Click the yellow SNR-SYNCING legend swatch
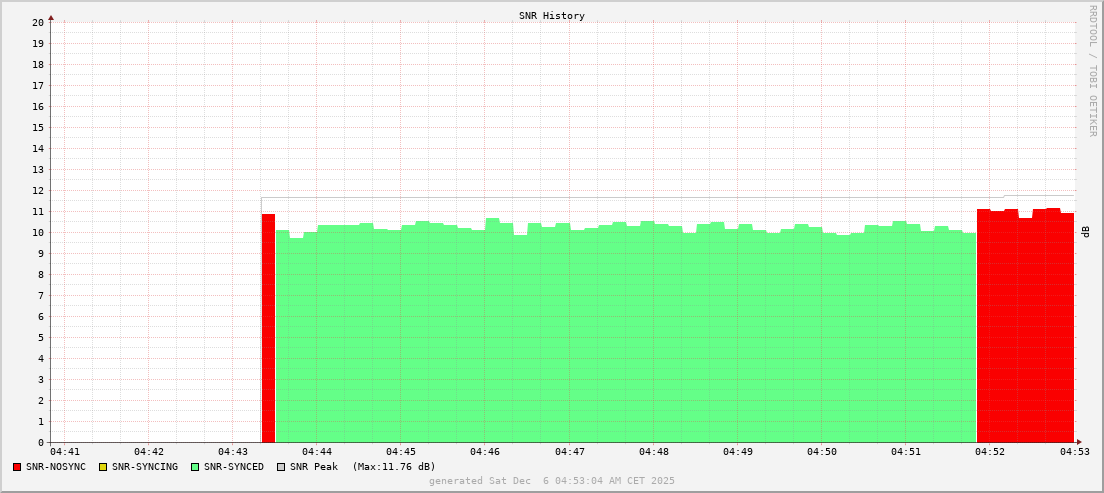The image size is (1104, 493). point(102,467)
